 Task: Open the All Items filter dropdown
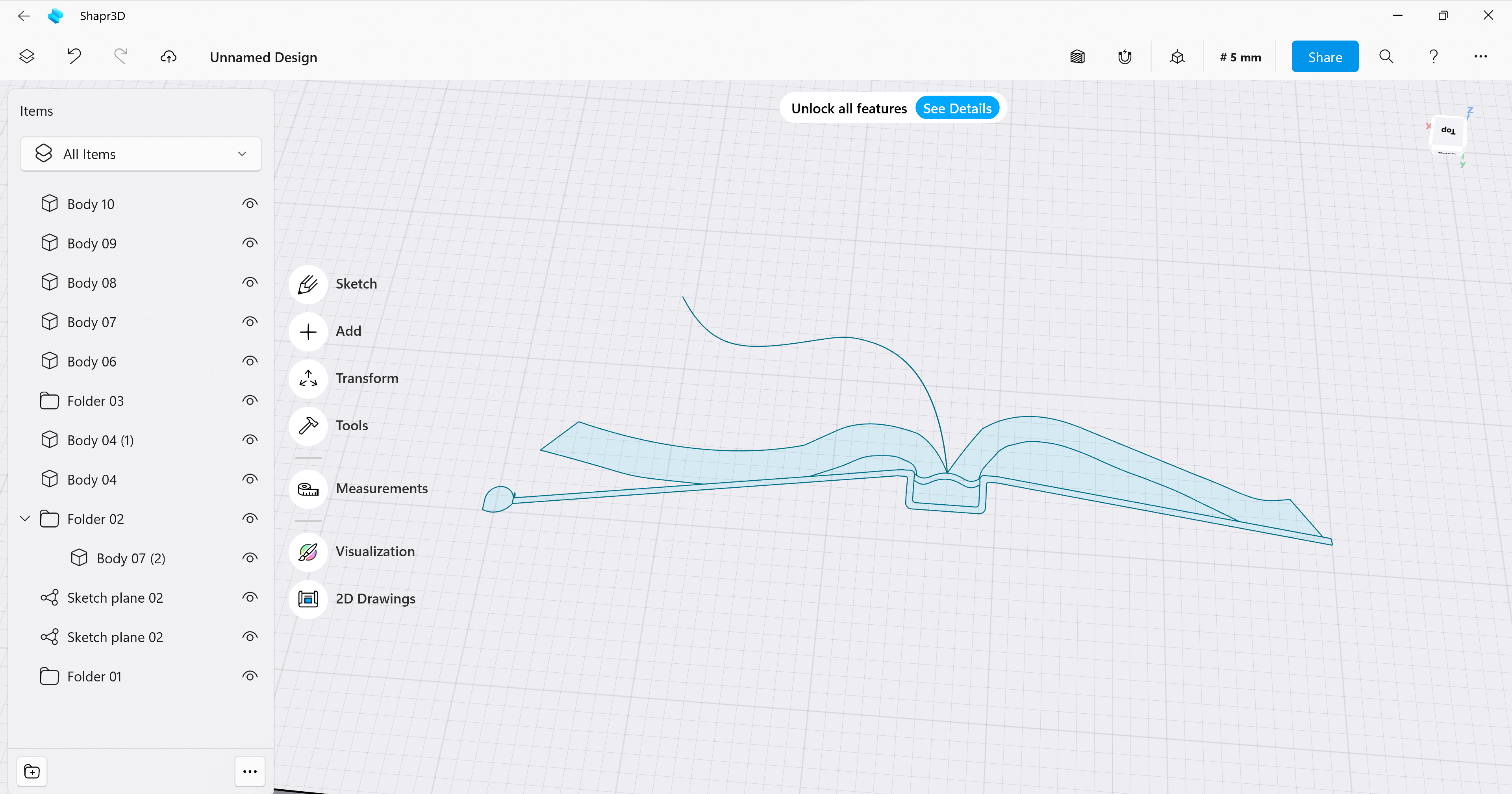[141, 154]
